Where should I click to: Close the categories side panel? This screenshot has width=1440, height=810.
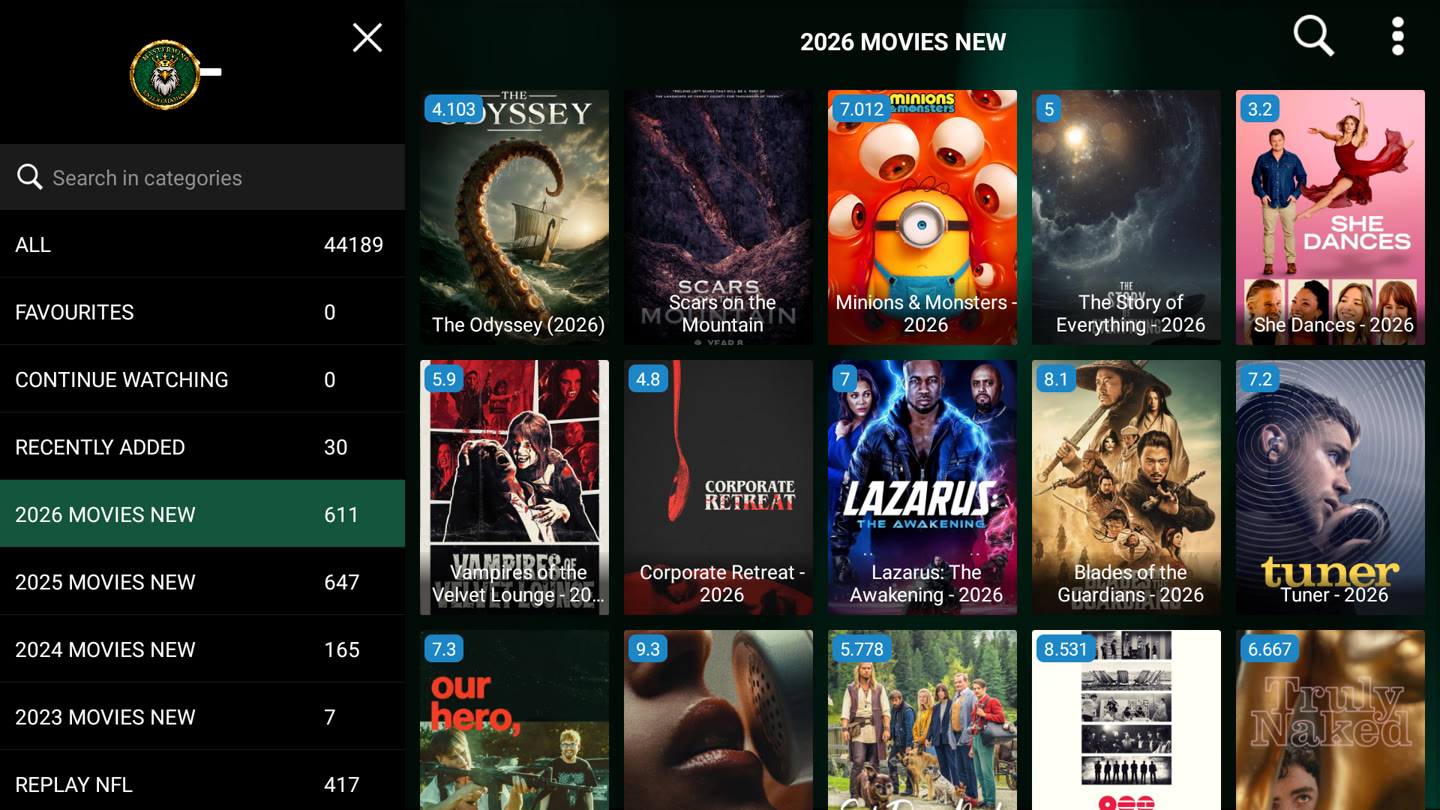click(x=367, y=38)
